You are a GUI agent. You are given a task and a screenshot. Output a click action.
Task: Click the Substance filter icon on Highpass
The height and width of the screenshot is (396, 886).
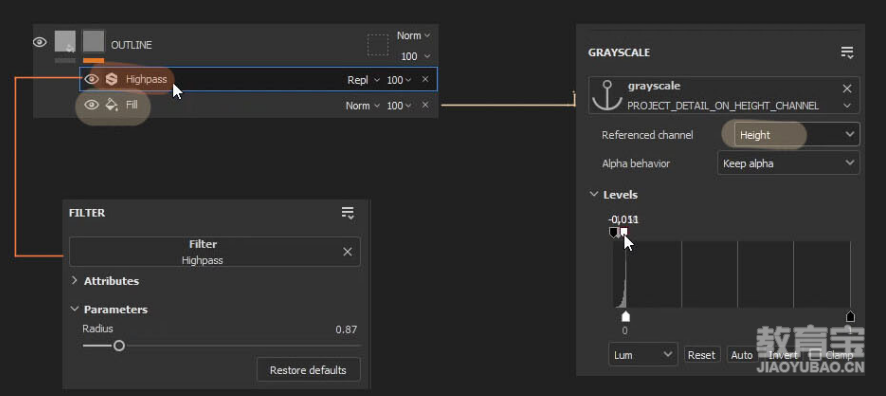111,80
